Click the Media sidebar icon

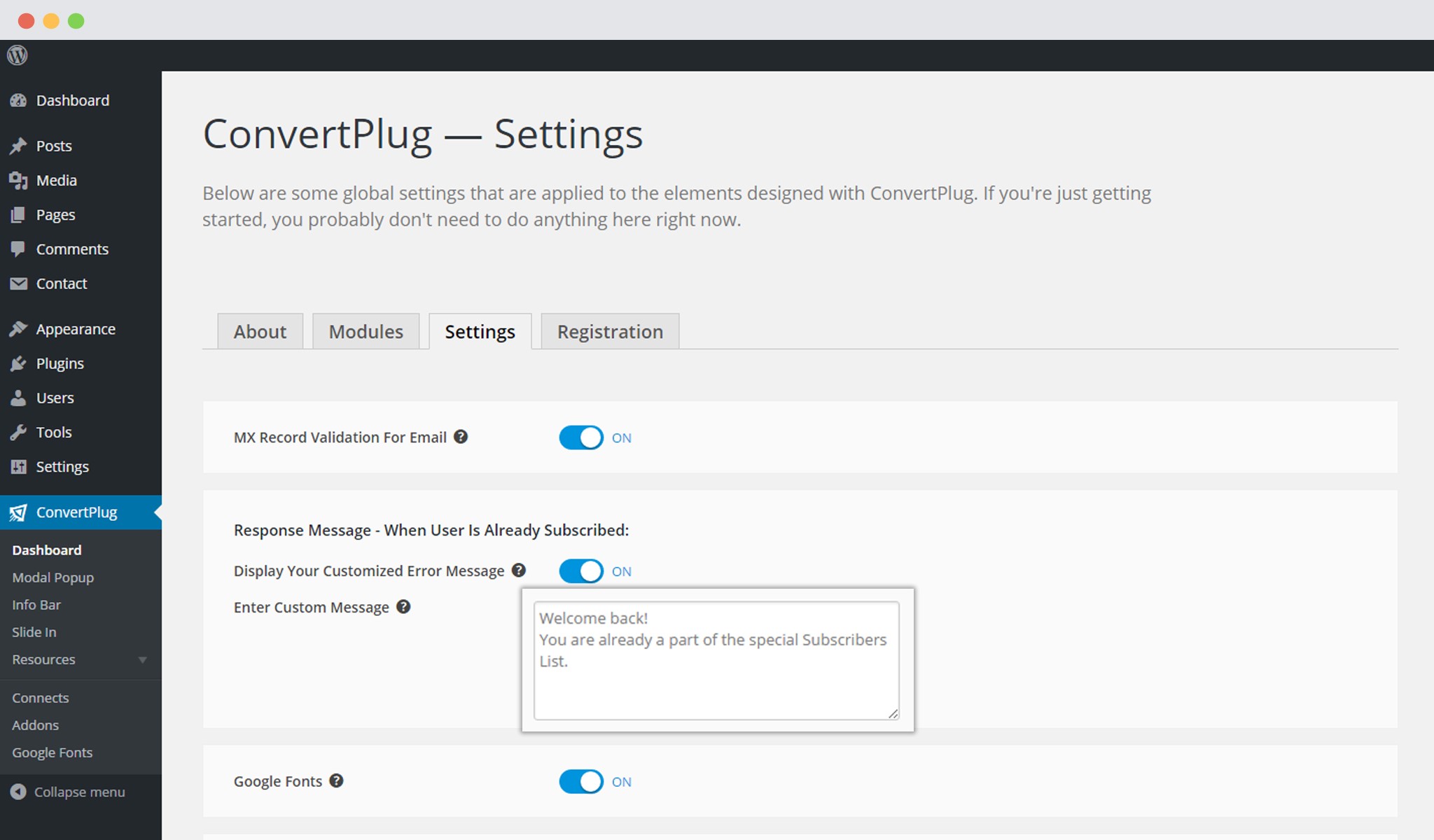(18, 180)
